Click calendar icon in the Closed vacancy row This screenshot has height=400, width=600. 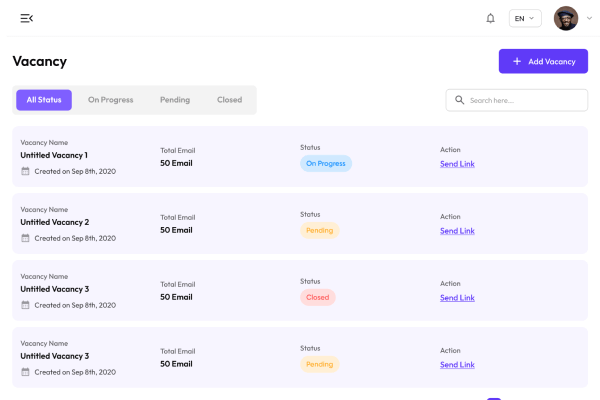pyautogui.click(x=25, y=305)
